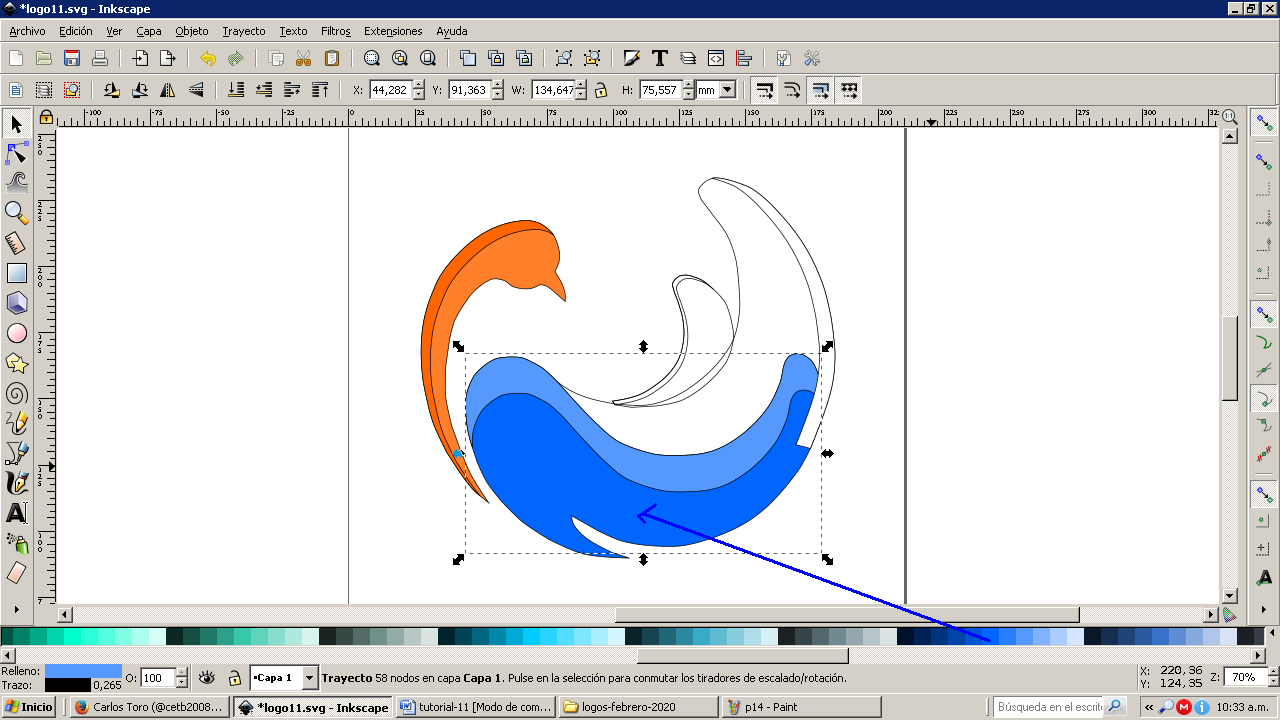Flip selection horizontally icon
The image size is (1280, 720).
168,90
